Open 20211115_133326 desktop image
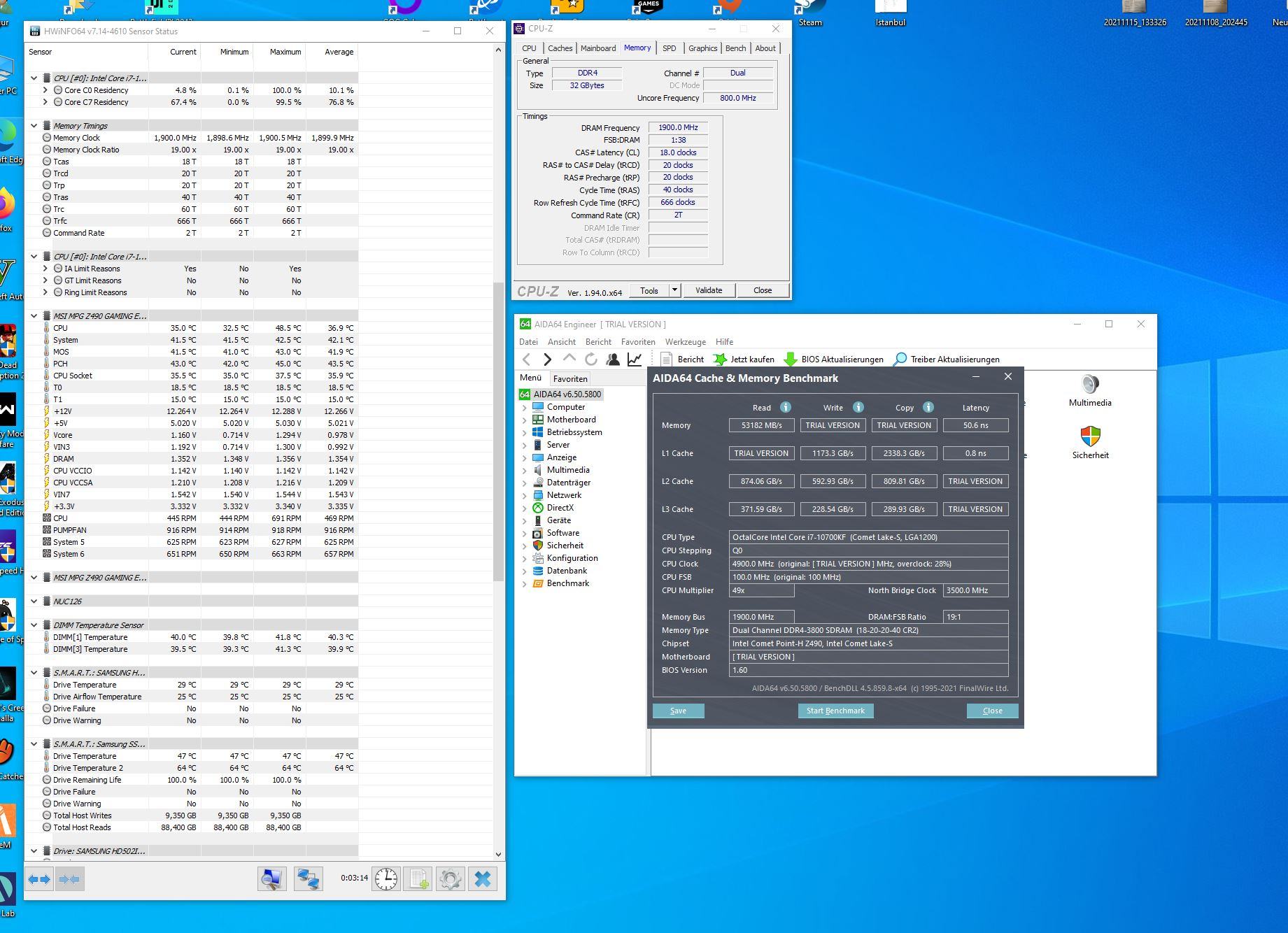 (1135, 13)
